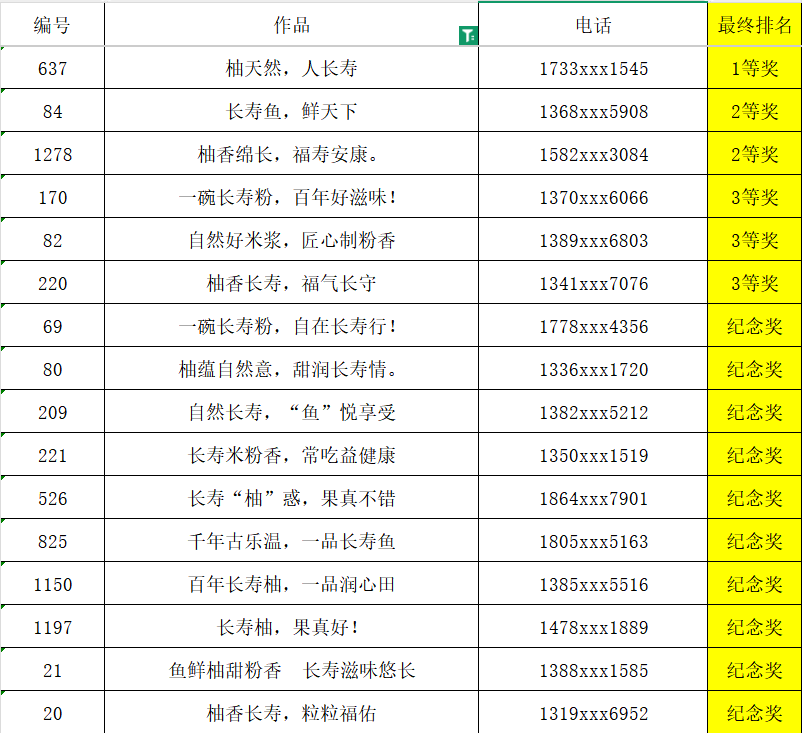Click phone cell 1385xxx5516
Viewport: 802px width, 733px height.
593,584
